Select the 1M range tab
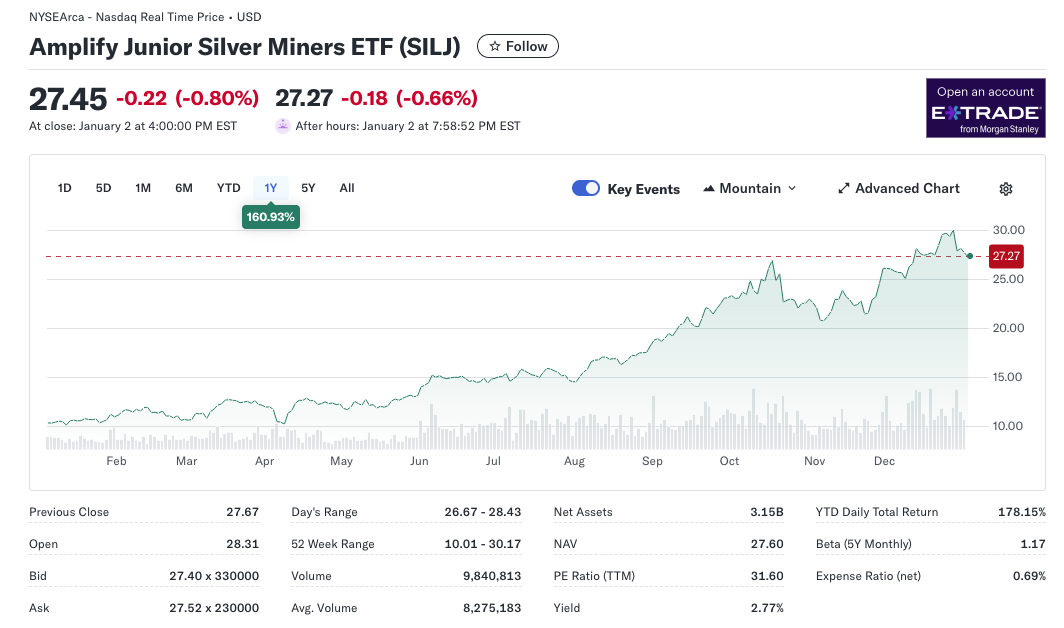Viewport: 1064px width, 628px height. click(143, 188)
